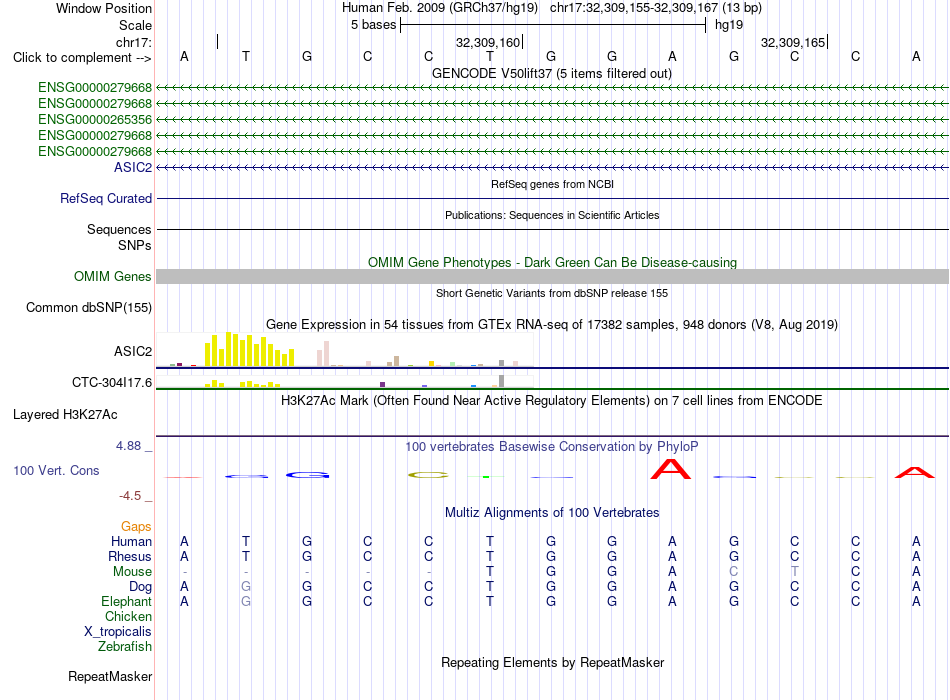This screenshot has width=950, height=700.
Task: Click the olive C logo in PhyloP track
Action: [x=428, y=475]
